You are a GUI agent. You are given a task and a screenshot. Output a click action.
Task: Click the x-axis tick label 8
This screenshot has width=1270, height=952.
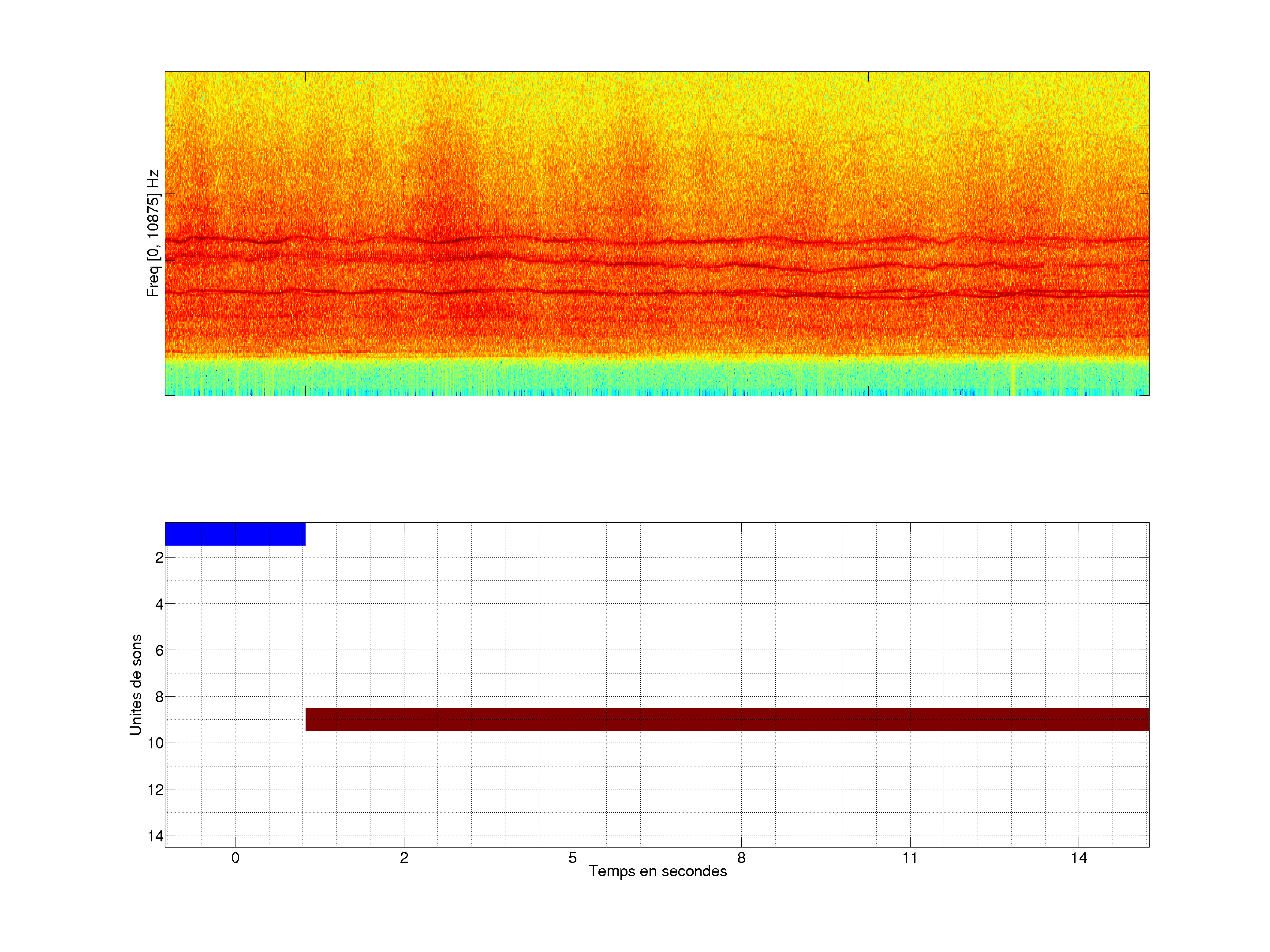tap(741, 858)
